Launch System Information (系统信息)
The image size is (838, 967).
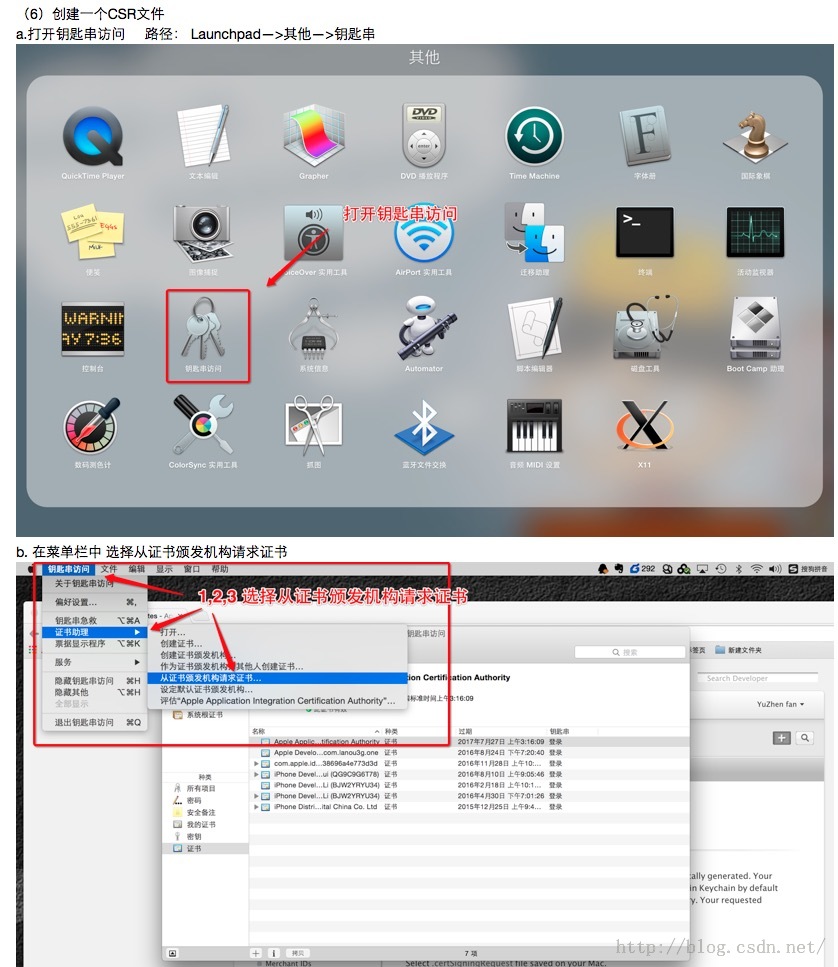[x=314, y=329]
